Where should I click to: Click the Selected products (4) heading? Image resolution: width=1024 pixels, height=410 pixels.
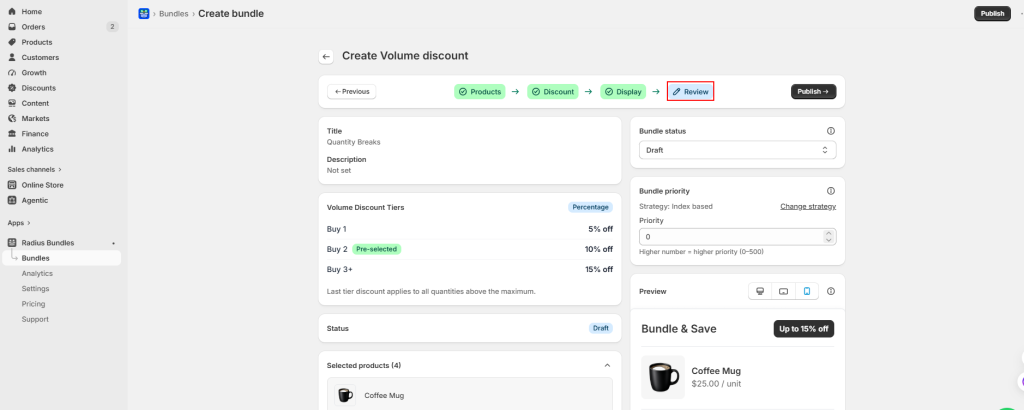click(364, 366)
